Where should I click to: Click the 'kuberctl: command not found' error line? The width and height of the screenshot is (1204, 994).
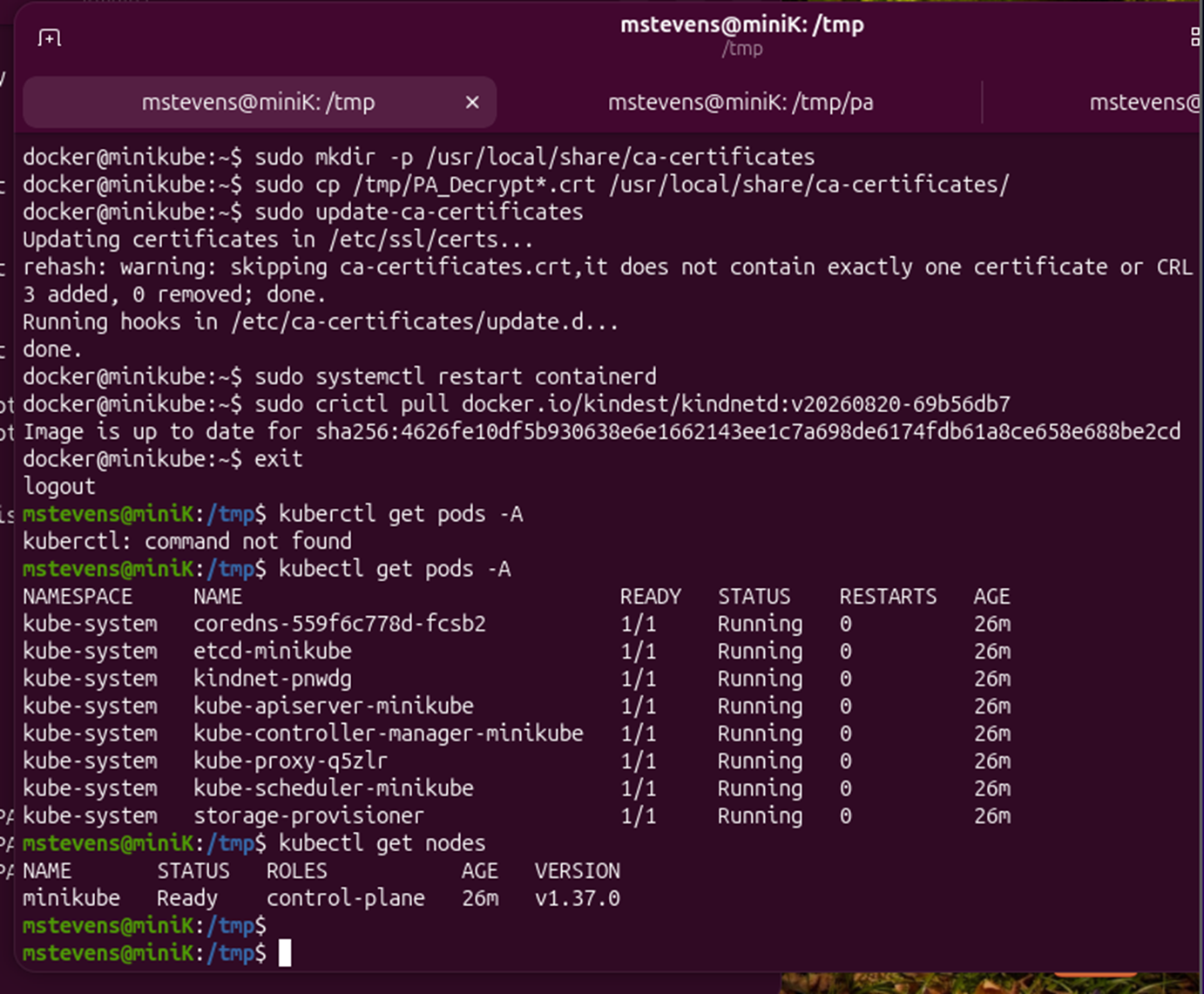click(187, 541)
